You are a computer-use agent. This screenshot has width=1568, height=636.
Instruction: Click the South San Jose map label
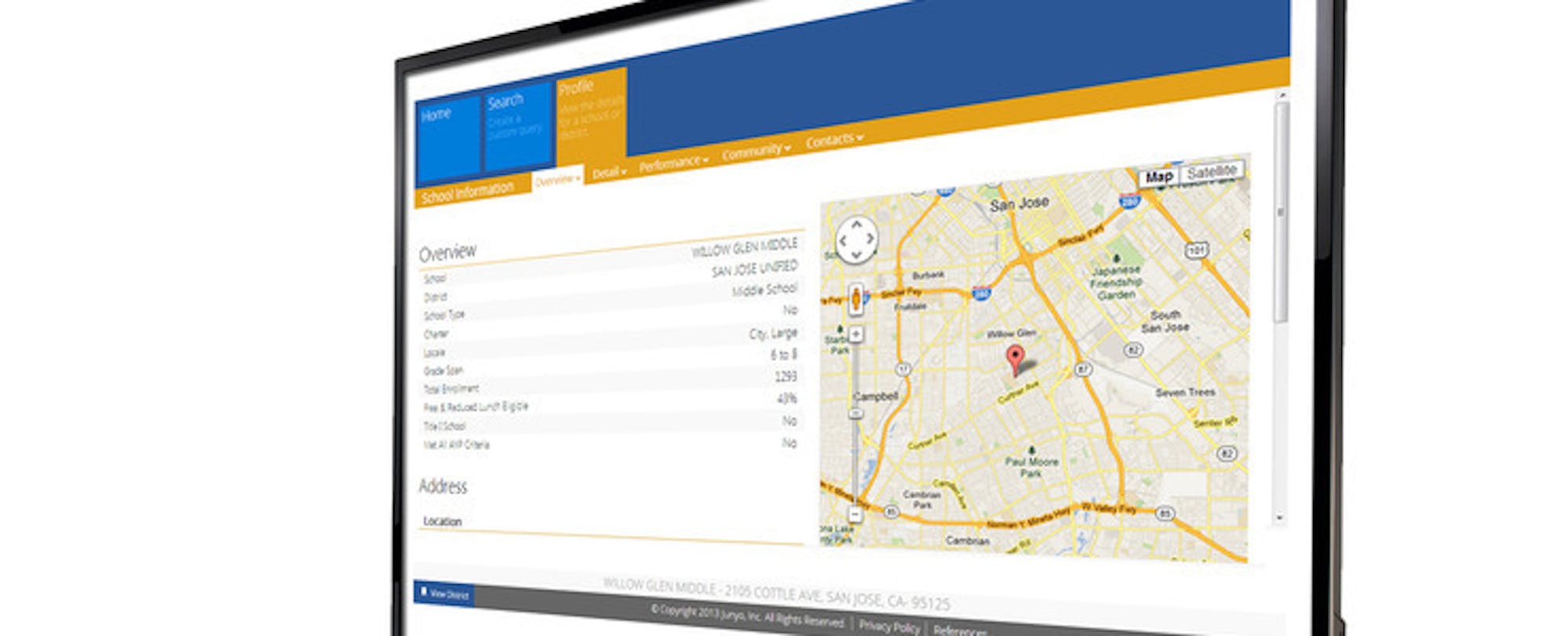pos(1165,320)
